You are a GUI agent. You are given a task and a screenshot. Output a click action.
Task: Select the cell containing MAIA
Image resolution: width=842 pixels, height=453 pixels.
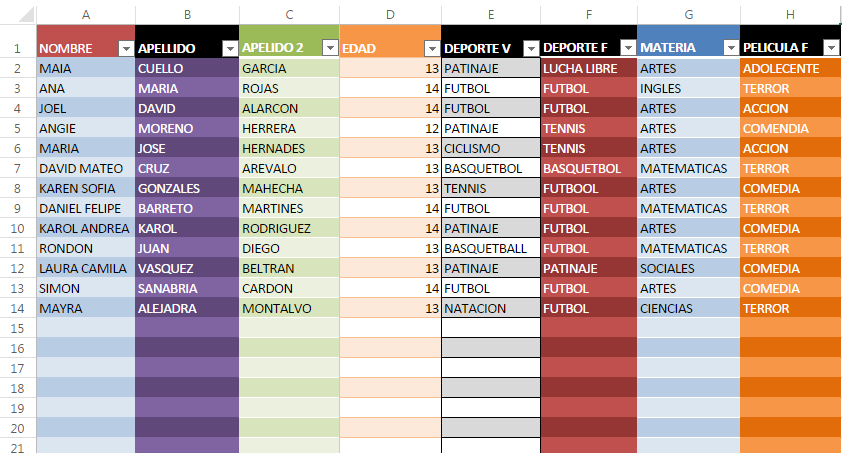pos(85,69)
